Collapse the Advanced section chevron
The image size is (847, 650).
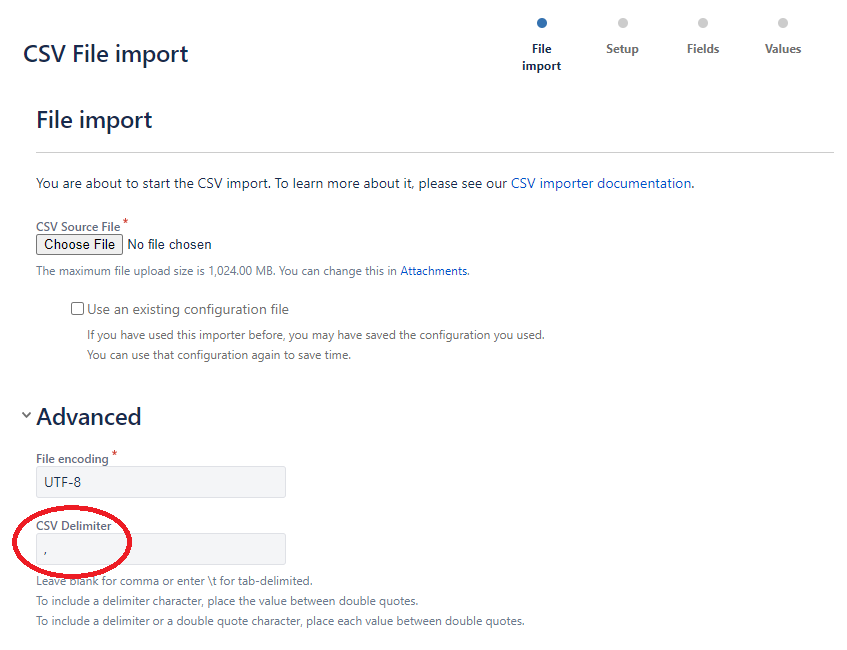pyautogui.click(x=26, y=416)
